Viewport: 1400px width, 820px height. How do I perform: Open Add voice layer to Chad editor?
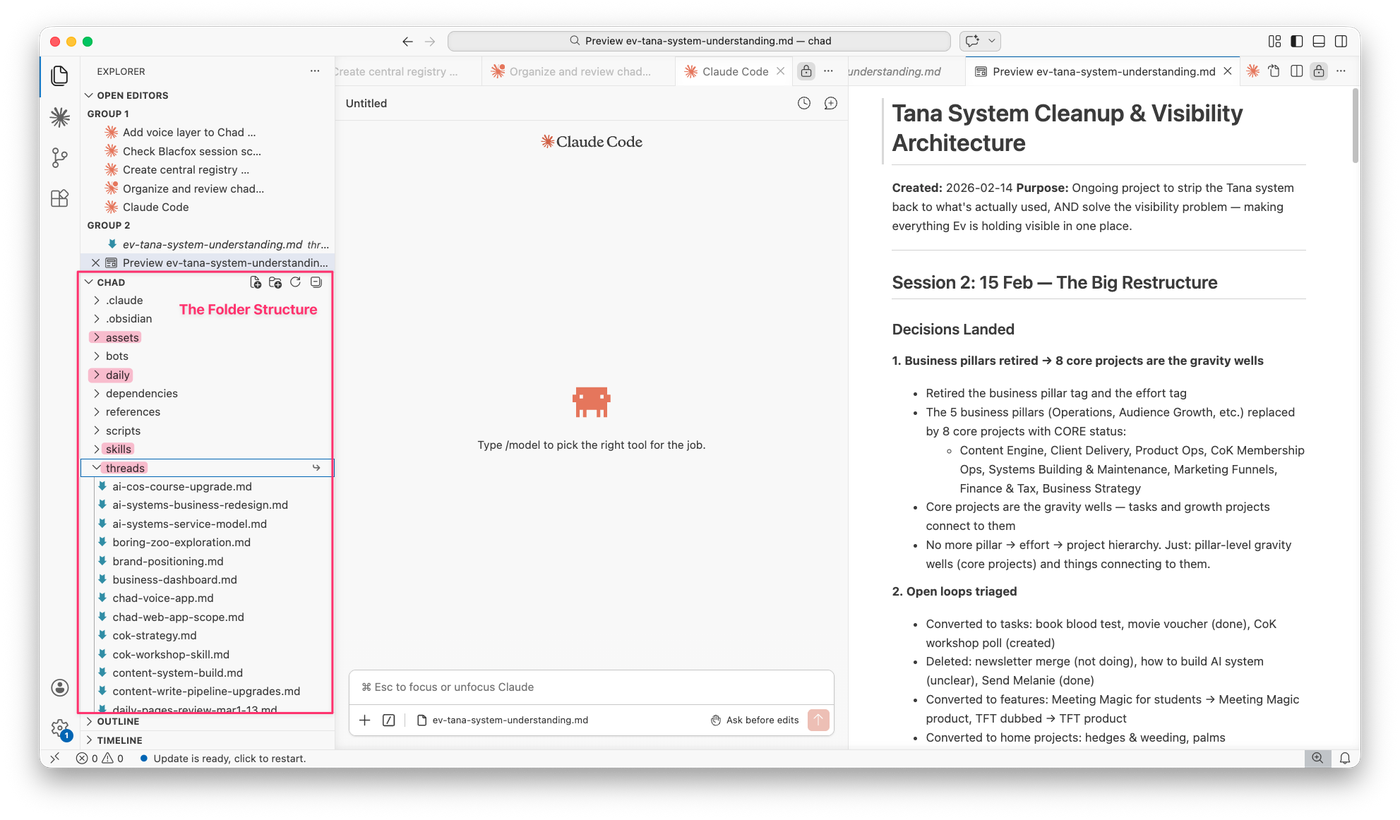189,132
